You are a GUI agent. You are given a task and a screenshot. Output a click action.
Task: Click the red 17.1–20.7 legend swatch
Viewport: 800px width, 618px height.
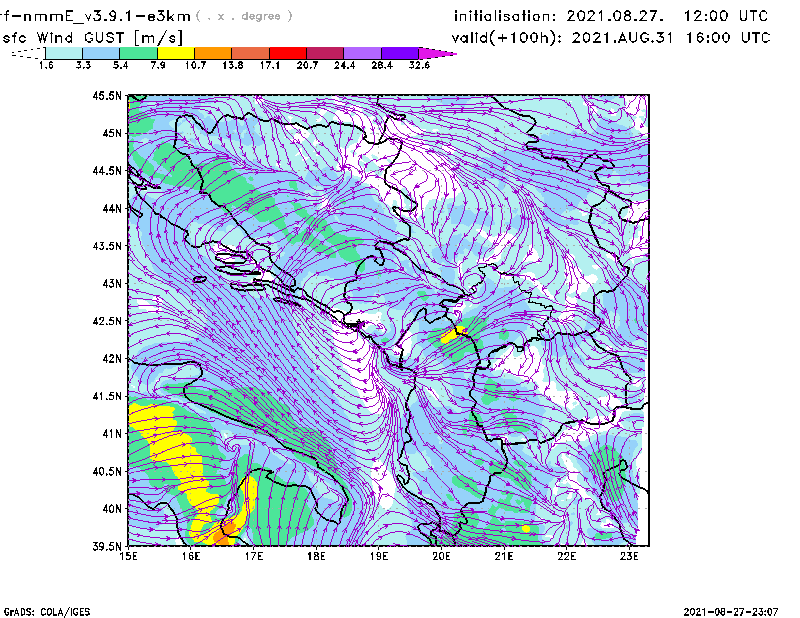tap(288, 53)
